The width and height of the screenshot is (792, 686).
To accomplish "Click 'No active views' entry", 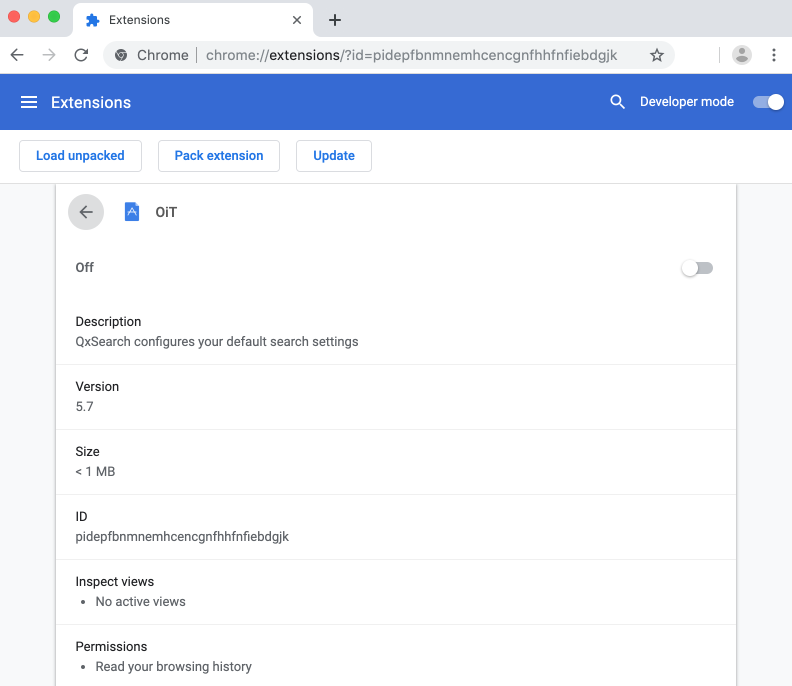I will [x=140, y=602].
